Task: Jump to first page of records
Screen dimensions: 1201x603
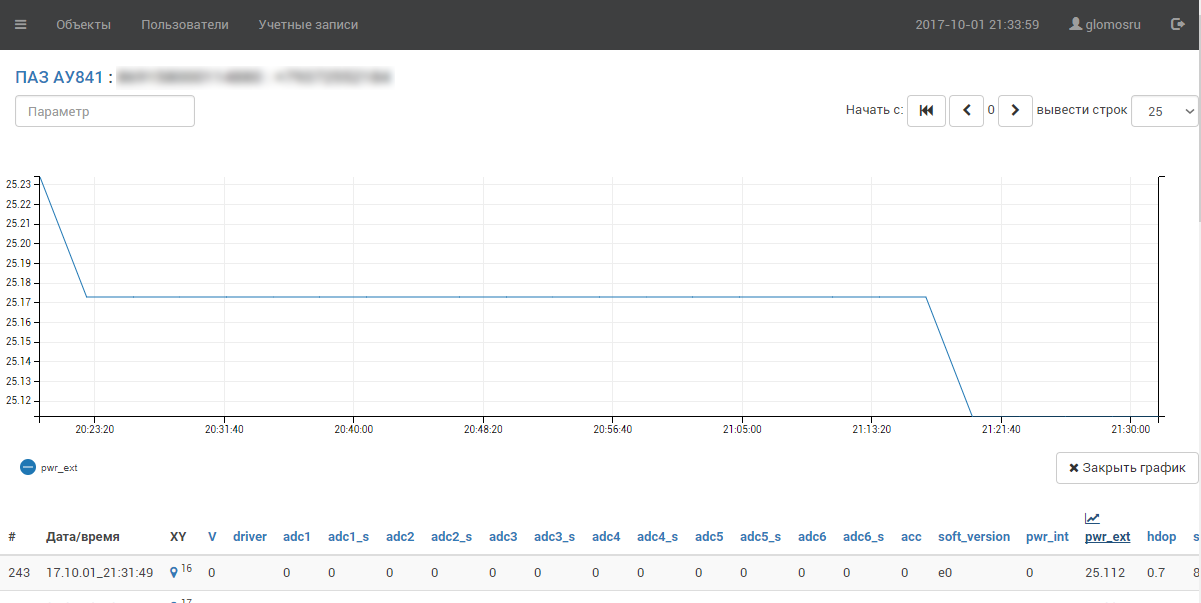Action: tap(926, 111)
